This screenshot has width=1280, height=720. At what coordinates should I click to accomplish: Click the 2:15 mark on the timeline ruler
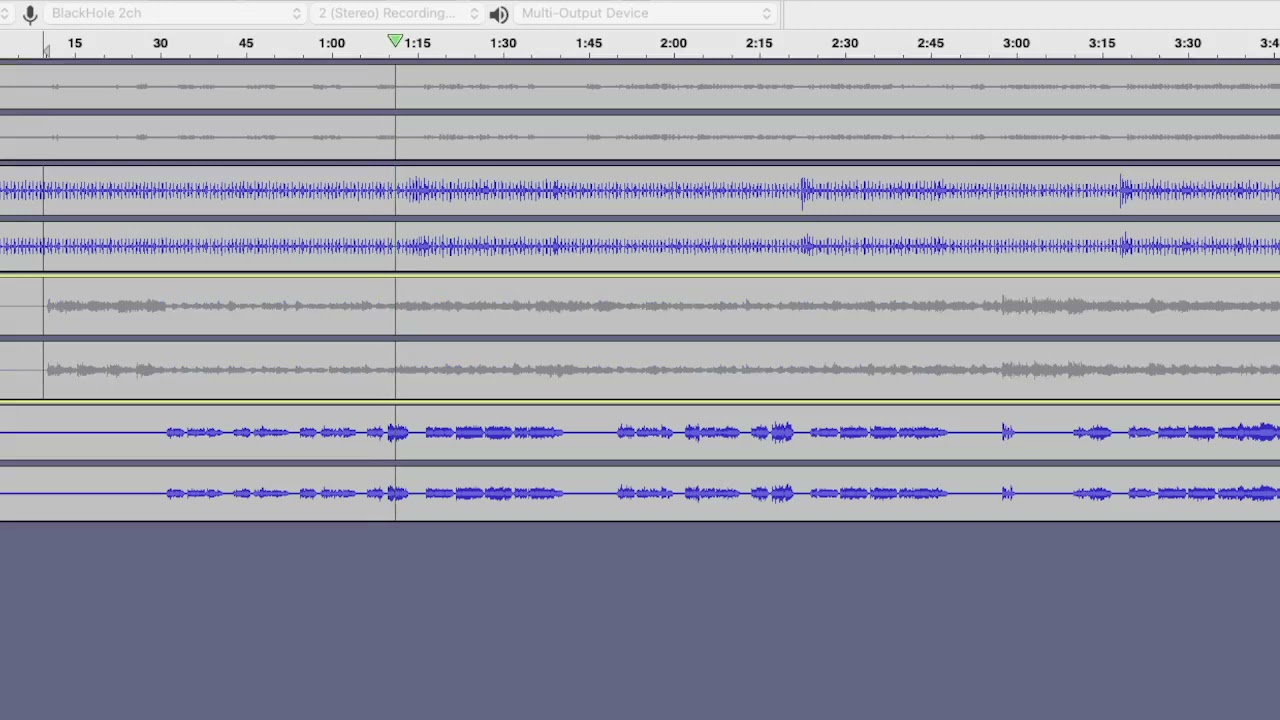tap(759, 43)
